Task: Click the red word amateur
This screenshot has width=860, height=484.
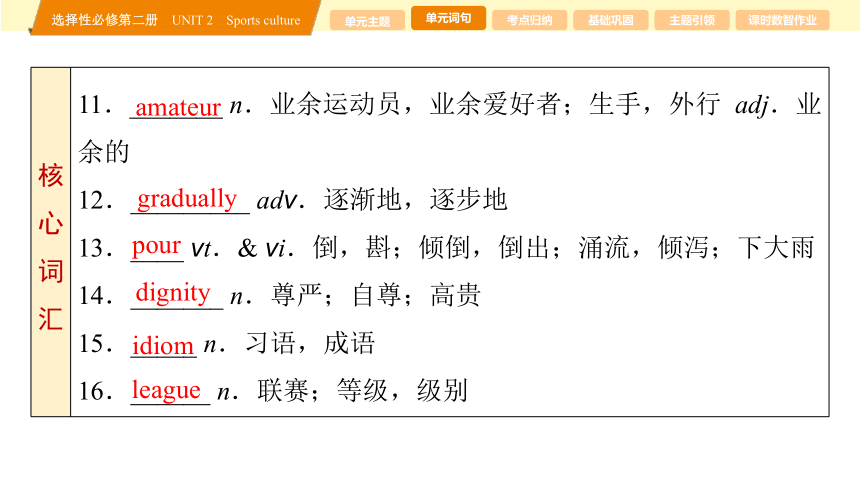Action: pyautogui.click(x=178, y=107)
